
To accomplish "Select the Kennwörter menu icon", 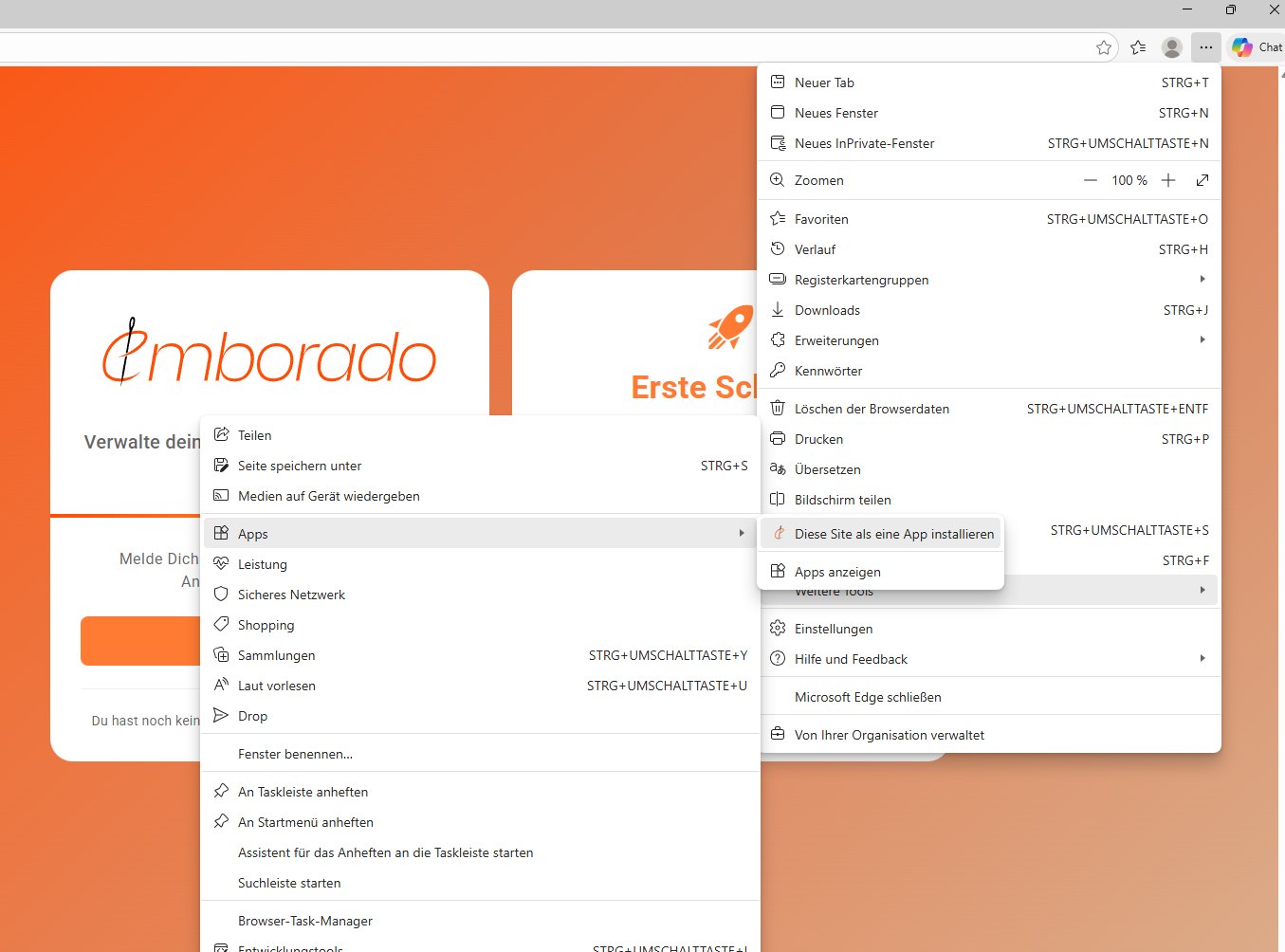I will (x=777, y=371).
